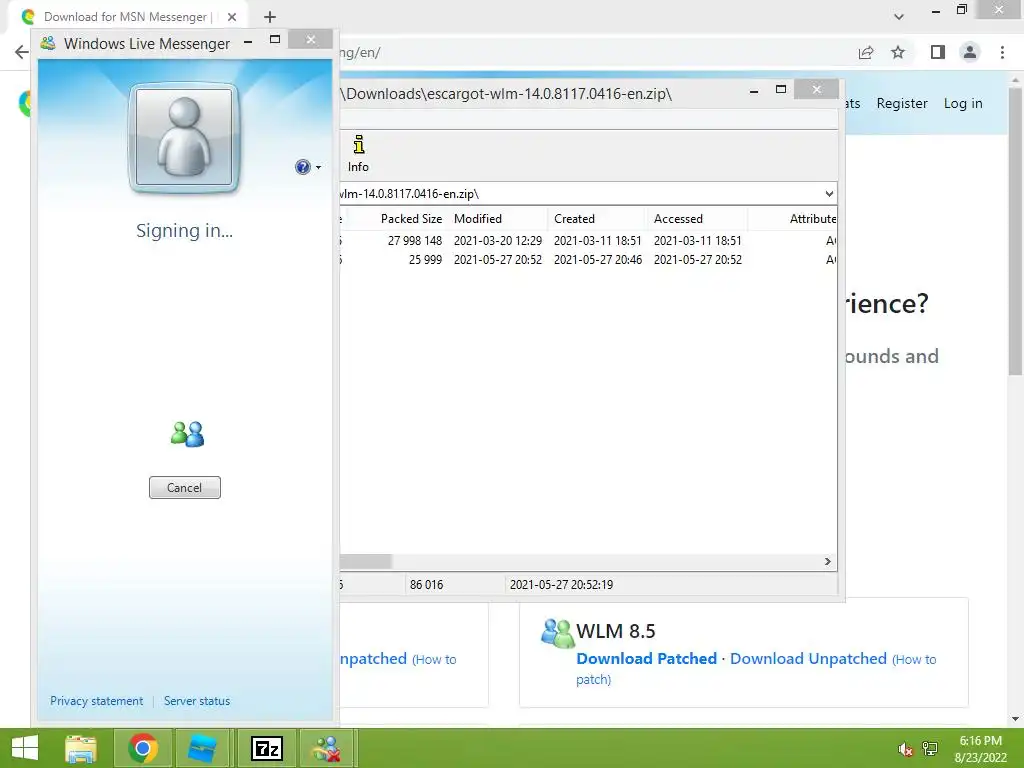Select the Download for MSN Messenger tab
The image size is (1024, 768).
tap(127, 17)
